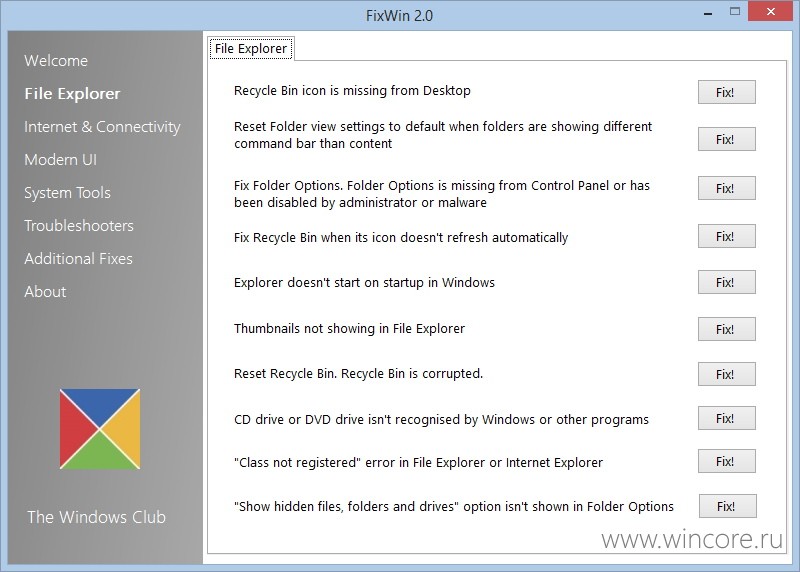Go to Internet & Connectivity section
This screenshot has width=800, height=572.
click(102, 127)
